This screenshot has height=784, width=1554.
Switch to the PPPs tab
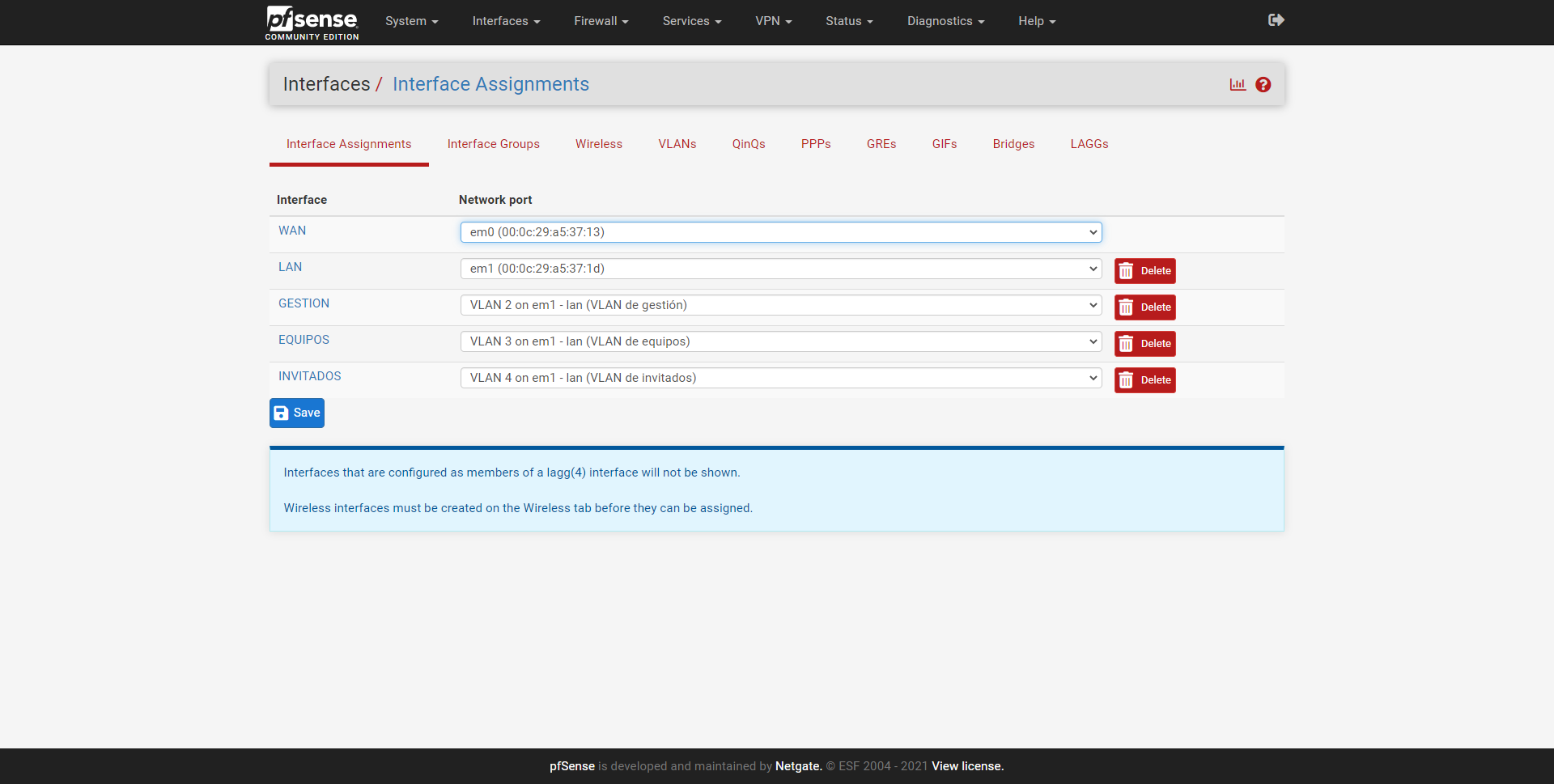[x=816, y=144]
